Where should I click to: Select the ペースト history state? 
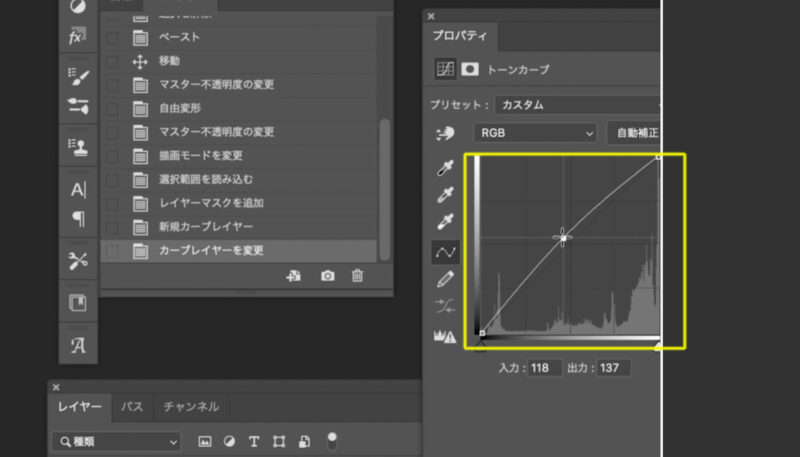coord(239,38)
